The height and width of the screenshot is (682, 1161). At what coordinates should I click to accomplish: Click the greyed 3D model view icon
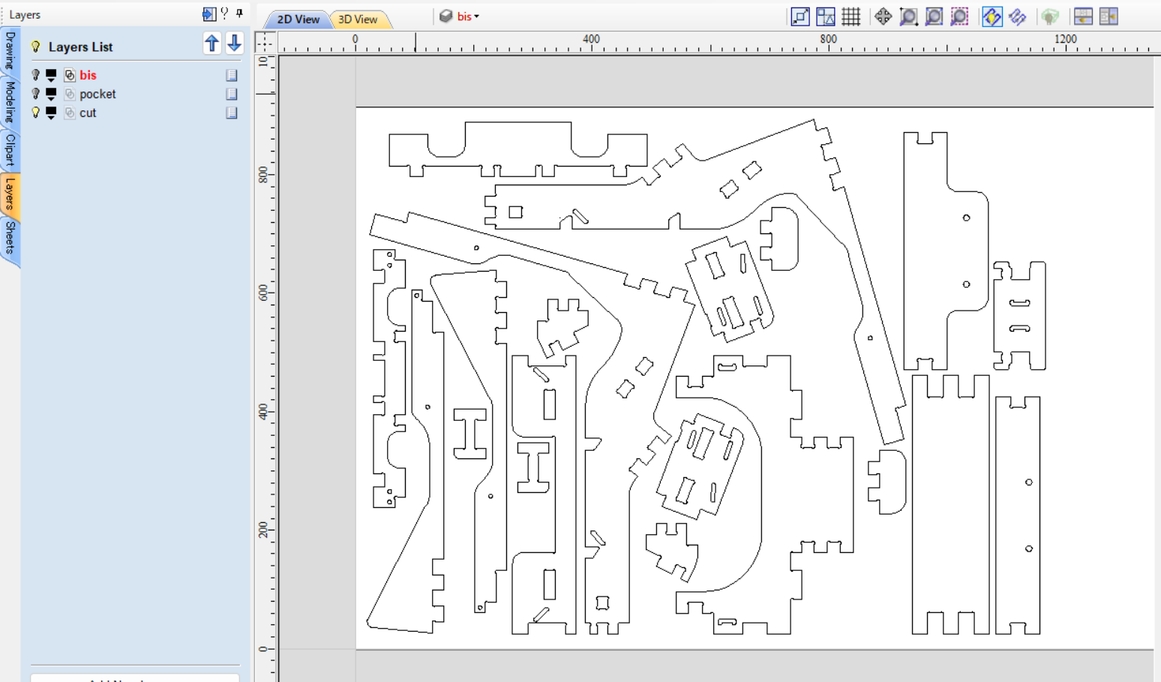click(x=1050, y=16)
